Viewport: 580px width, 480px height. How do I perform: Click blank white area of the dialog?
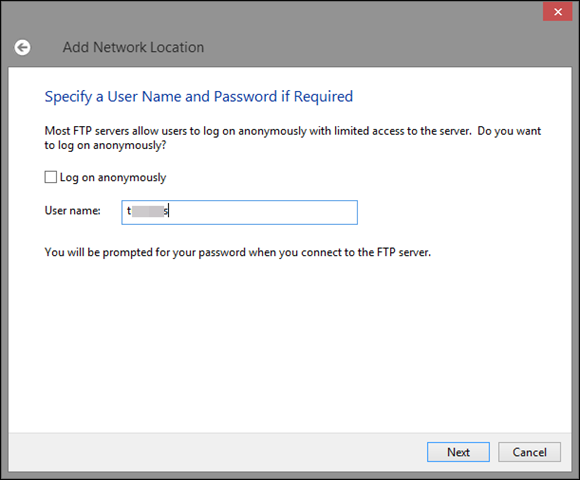click(x=289, y=344)
